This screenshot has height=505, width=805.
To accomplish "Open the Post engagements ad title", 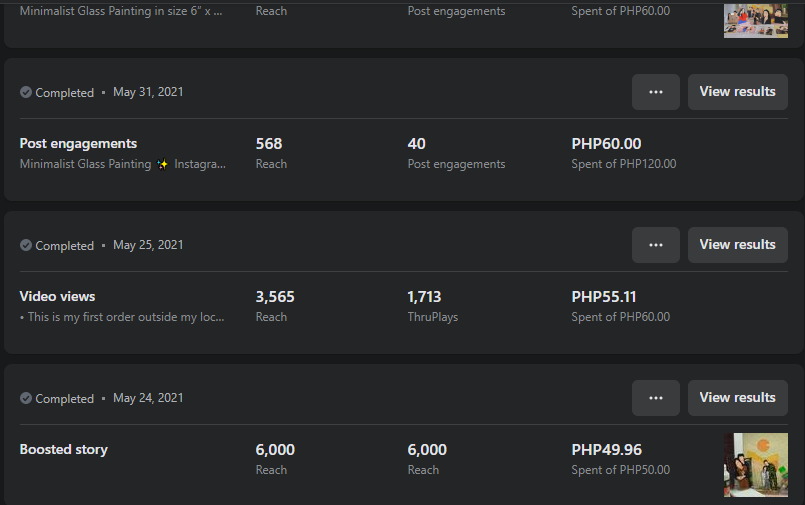I will pos(78,144).
